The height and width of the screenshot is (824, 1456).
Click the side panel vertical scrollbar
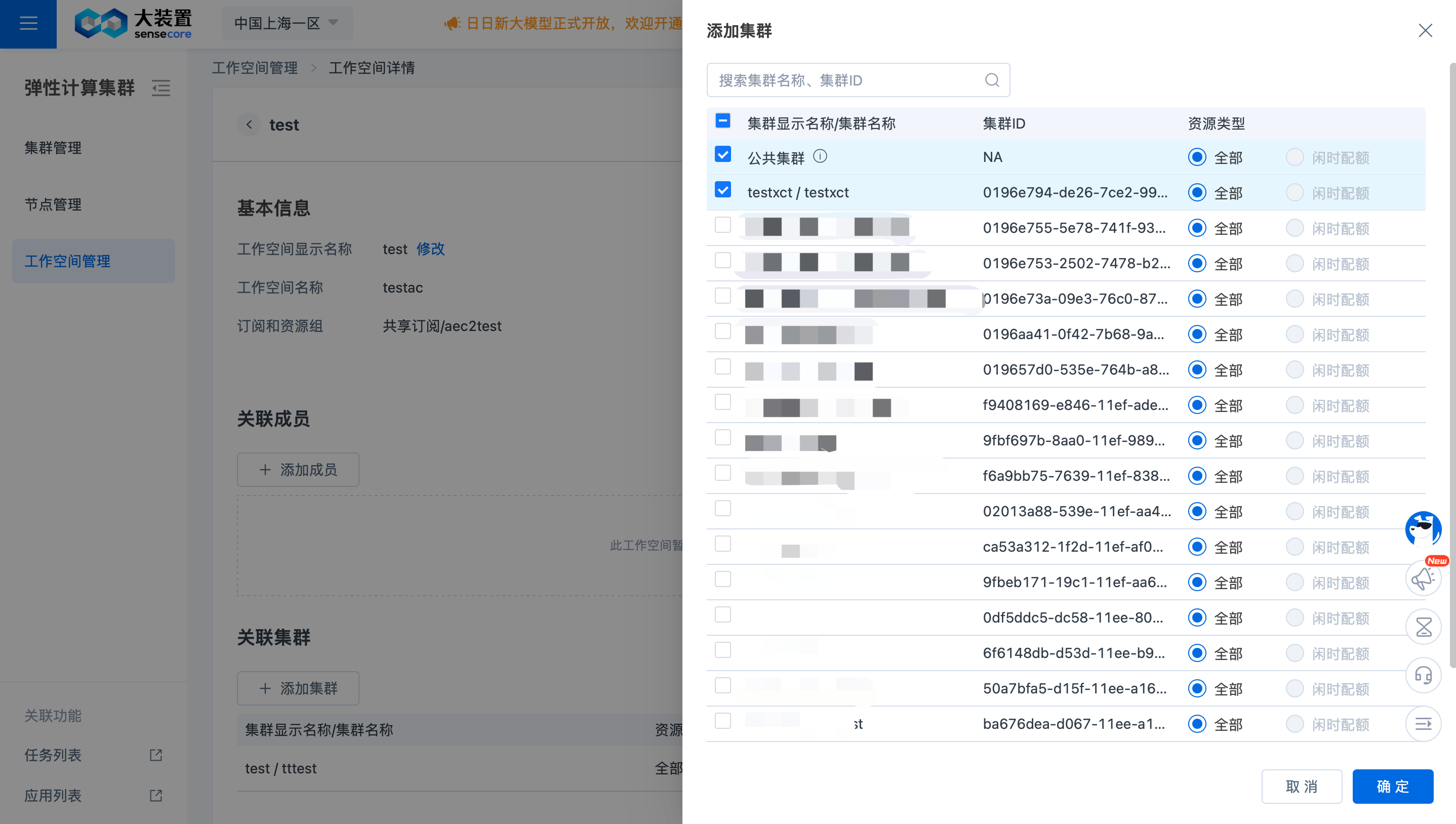click(x=1452, y=365)
